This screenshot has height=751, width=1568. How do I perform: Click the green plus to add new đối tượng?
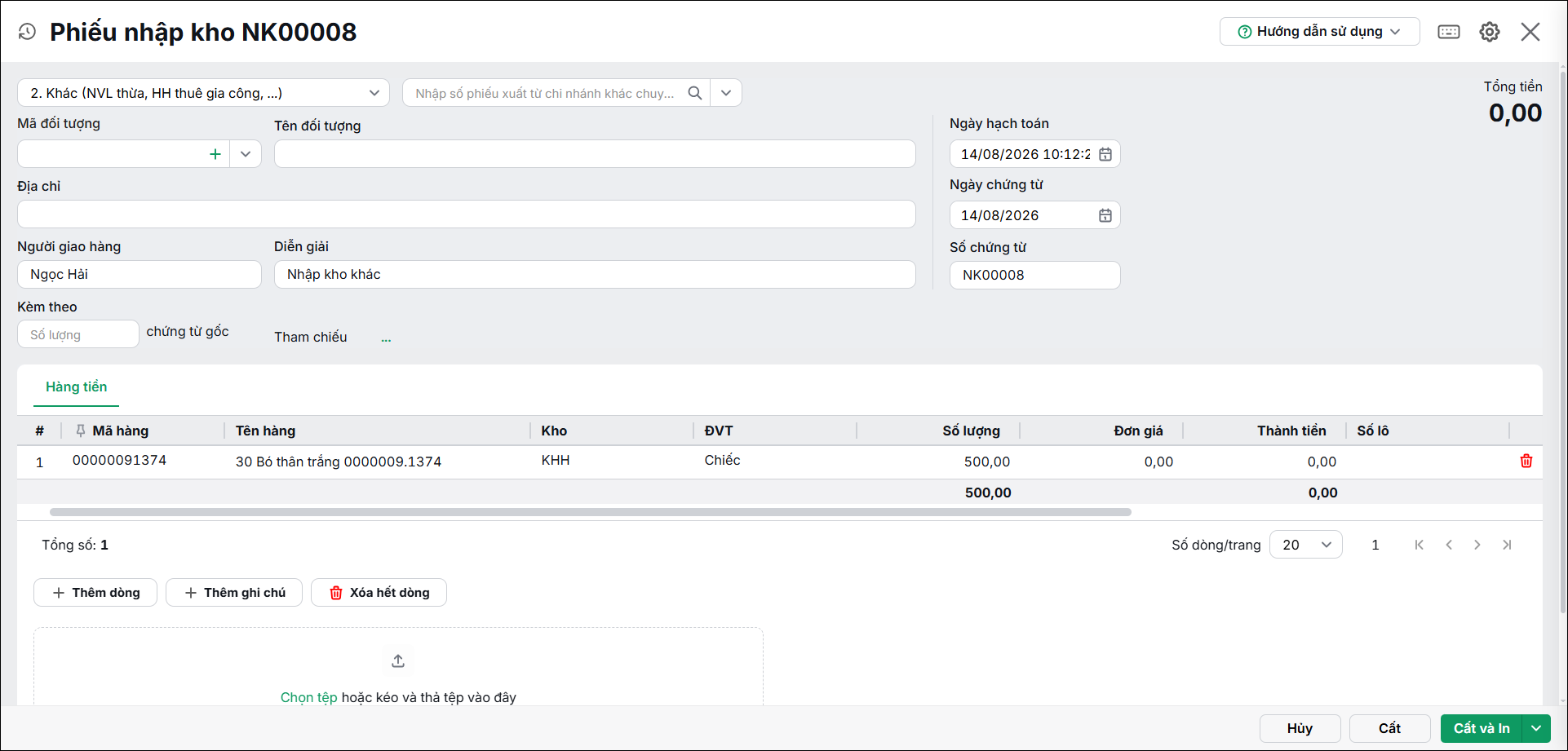point(215,154)
